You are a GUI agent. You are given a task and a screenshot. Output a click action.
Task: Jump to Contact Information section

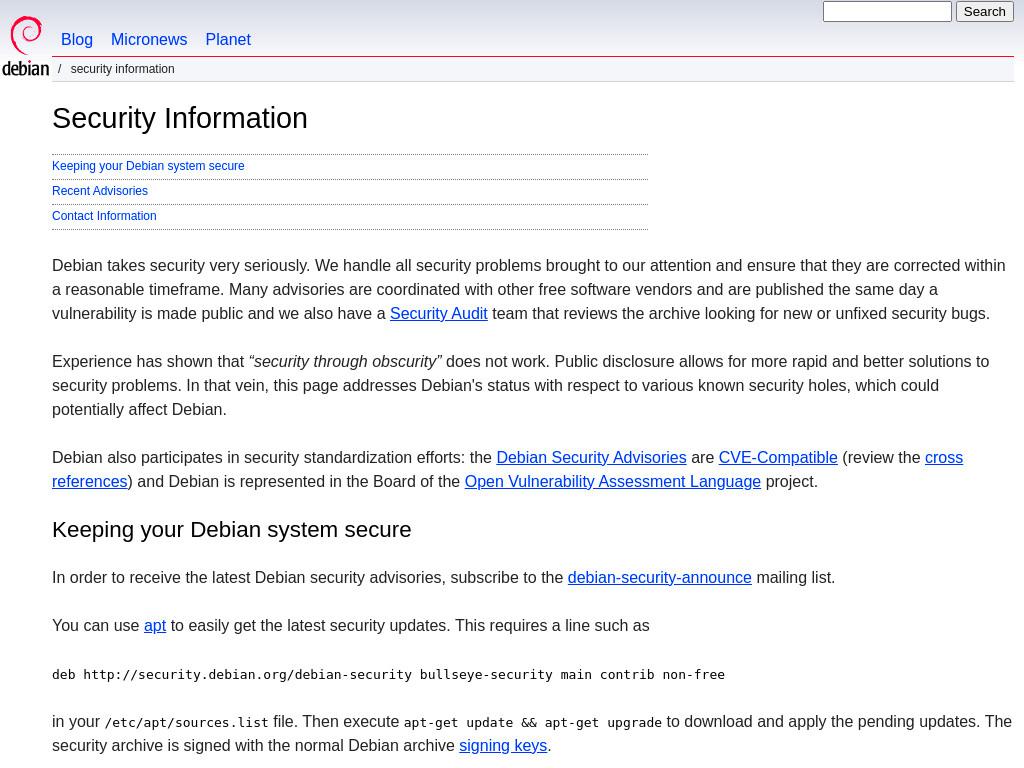tap(104, 216)
